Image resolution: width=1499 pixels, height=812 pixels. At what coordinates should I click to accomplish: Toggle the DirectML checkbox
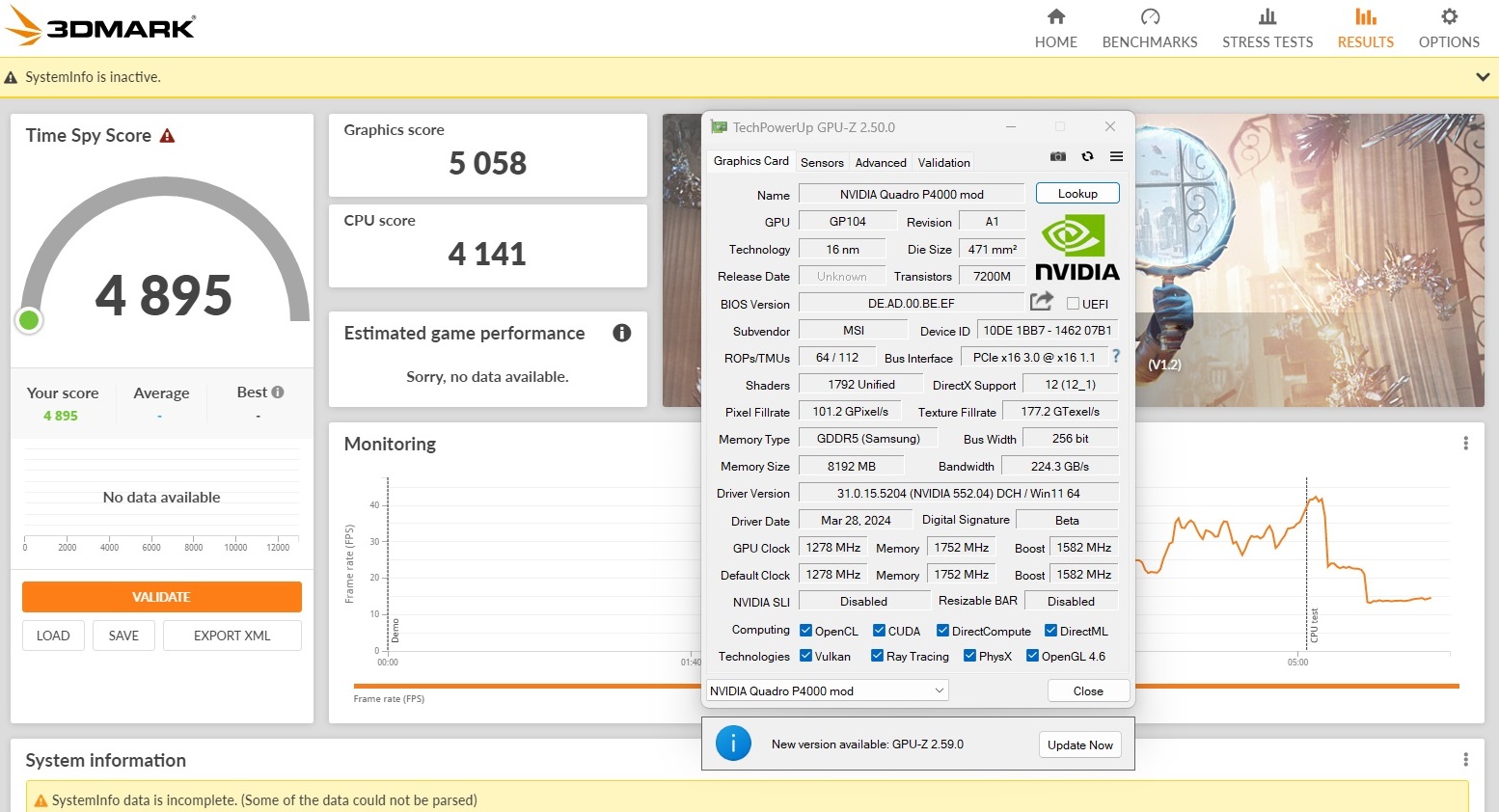click(1050, 631)
